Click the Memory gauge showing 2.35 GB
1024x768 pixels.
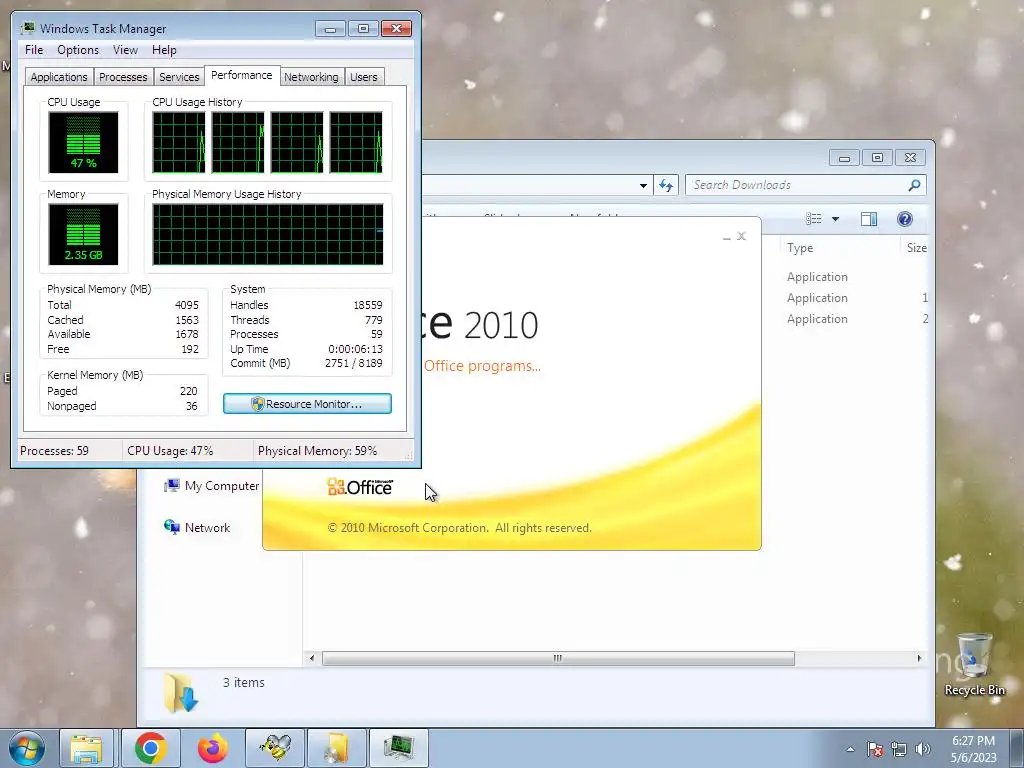(83, 234)
